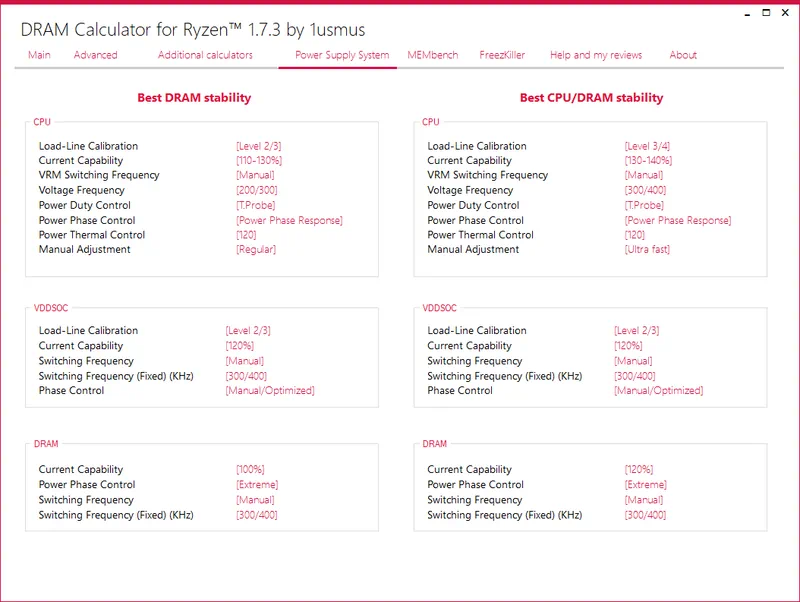Image resolution: width=800 pixels, height=602 pixels.
Task: Click VDDSOC Switching Frequency '[Manual]' under Best CPU/DRAM stability
Action: [633, 361]
